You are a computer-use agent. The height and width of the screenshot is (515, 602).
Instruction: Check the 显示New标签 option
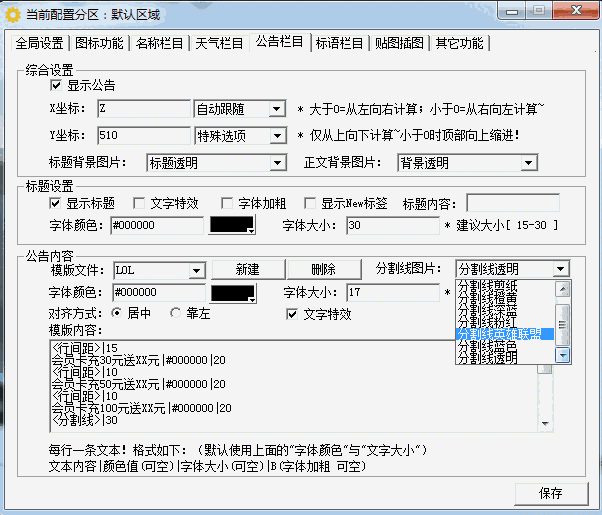pos(310,203)
